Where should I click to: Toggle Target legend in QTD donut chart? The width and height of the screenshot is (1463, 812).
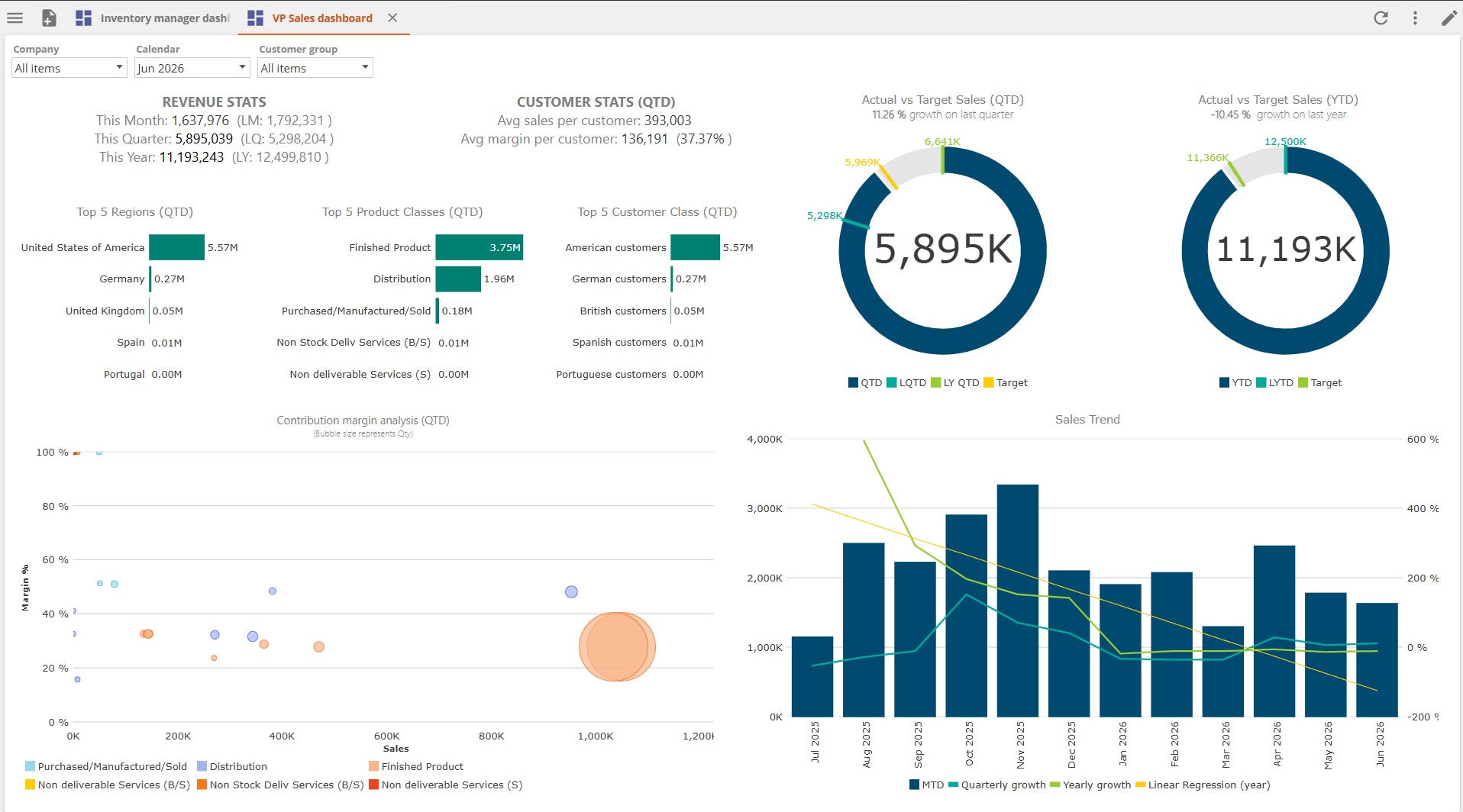[1006, 382]
